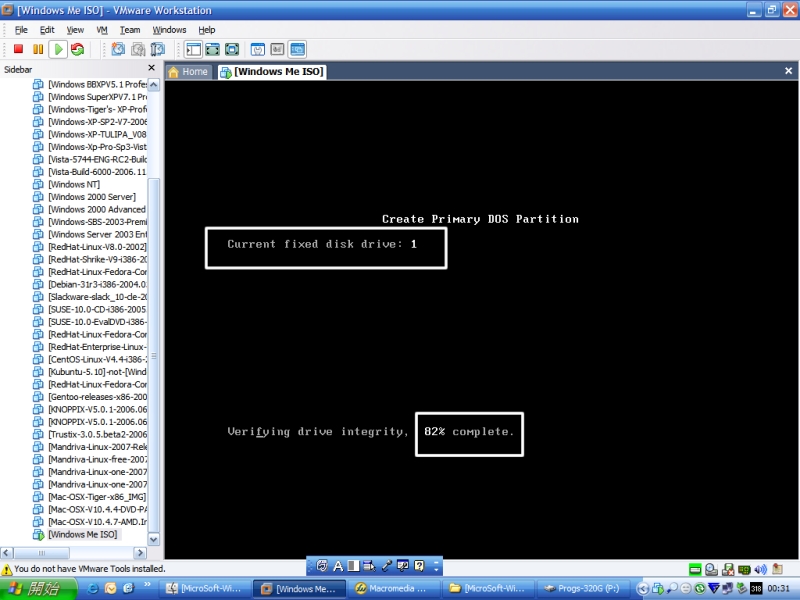Select the Console view toolbar icon
This screenshot has height=600, width=800.
pos(297,49)
